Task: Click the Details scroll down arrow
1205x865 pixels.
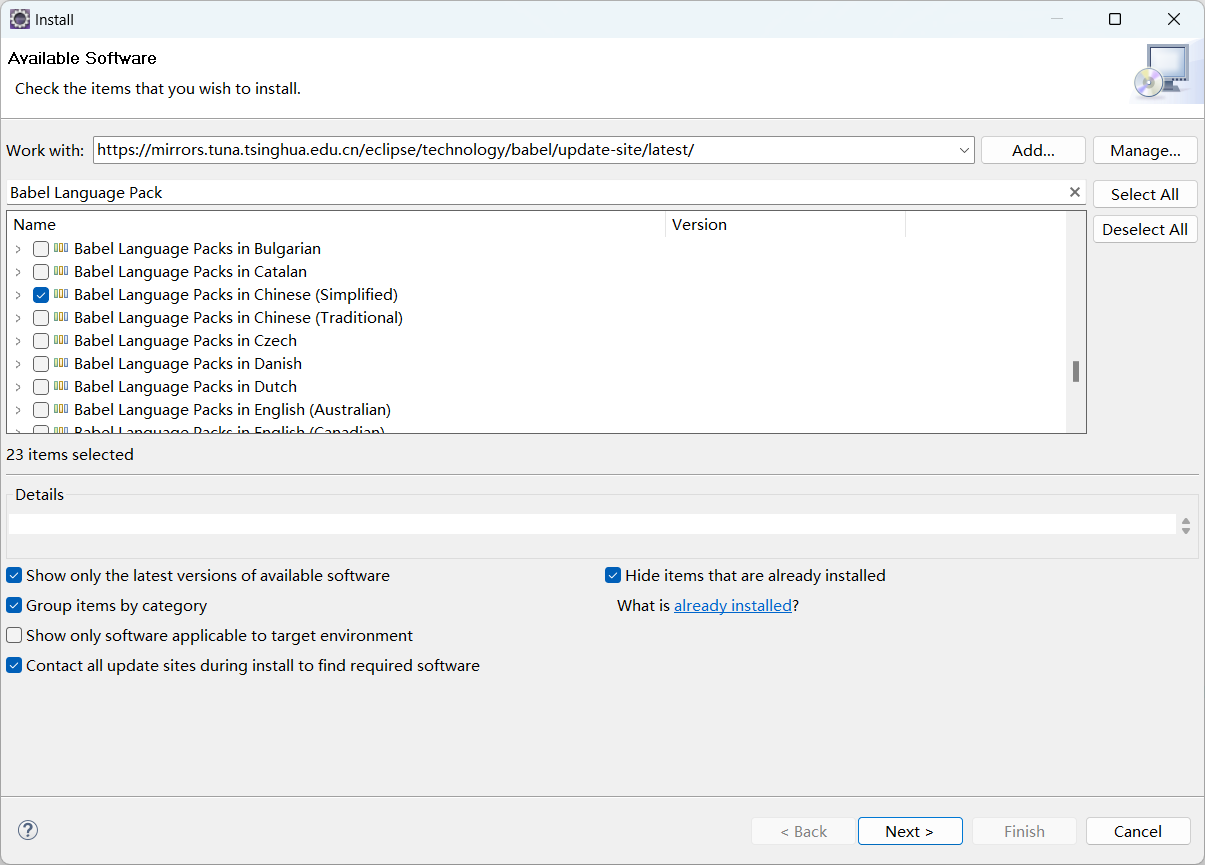Action: 1186,530
